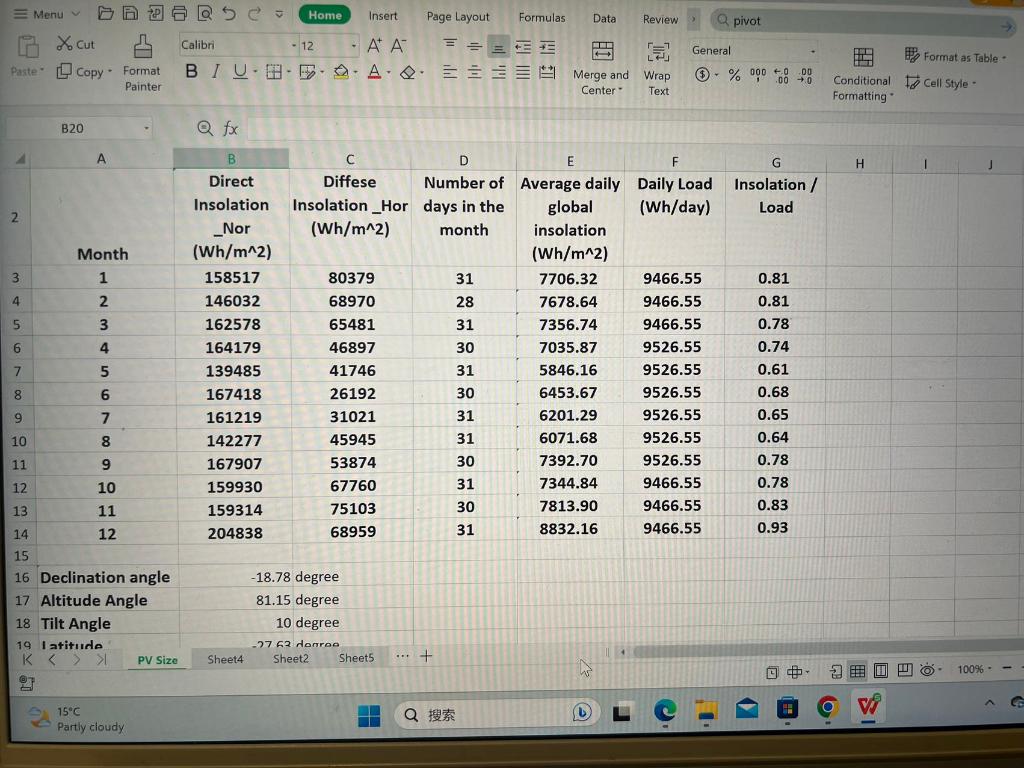The image size is (1024, 768).
Task: Toggle Bold formatting
Action: (x=191, y=71)
